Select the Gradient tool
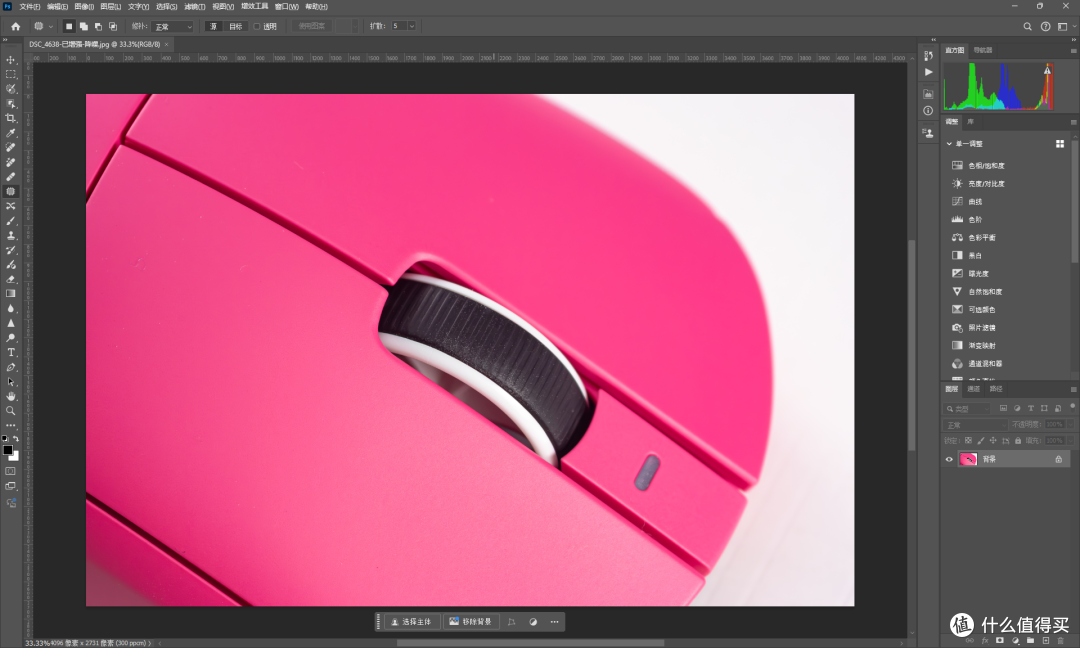1080x648 pixels. 10,293
